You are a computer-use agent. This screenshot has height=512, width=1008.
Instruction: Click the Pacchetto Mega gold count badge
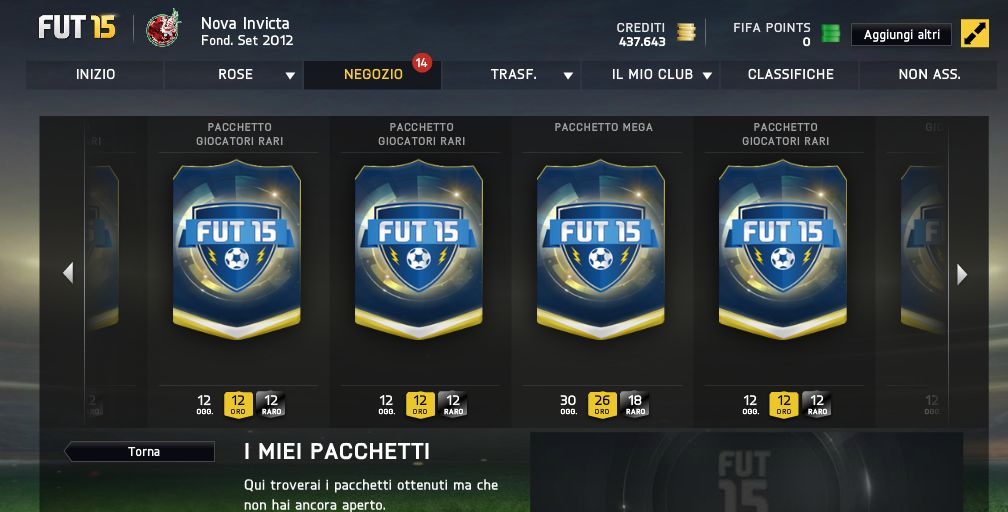(x=602, y=405)
